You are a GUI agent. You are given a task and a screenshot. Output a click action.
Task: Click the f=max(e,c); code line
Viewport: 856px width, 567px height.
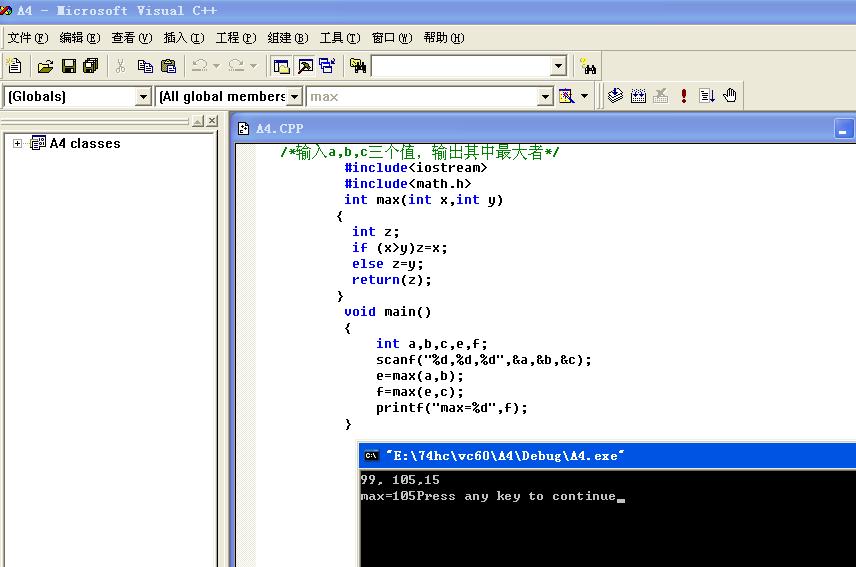pos(419,392)
